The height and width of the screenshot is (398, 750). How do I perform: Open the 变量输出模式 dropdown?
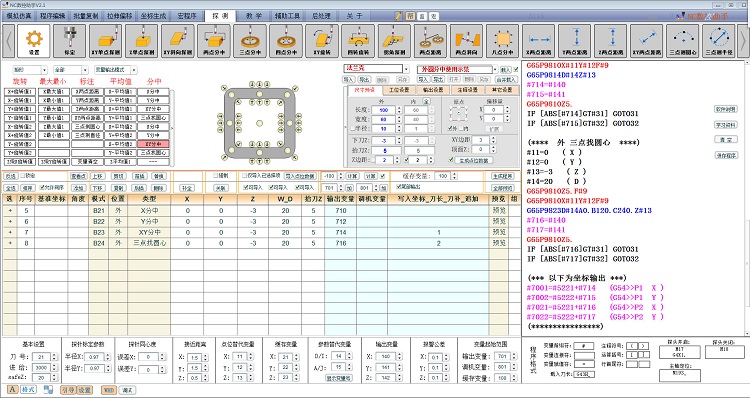click(x=115, y=70)
